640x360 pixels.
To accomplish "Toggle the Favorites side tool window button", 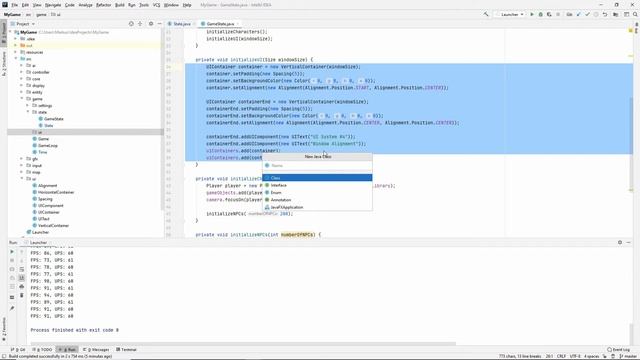I will click(x=4, y=330).
